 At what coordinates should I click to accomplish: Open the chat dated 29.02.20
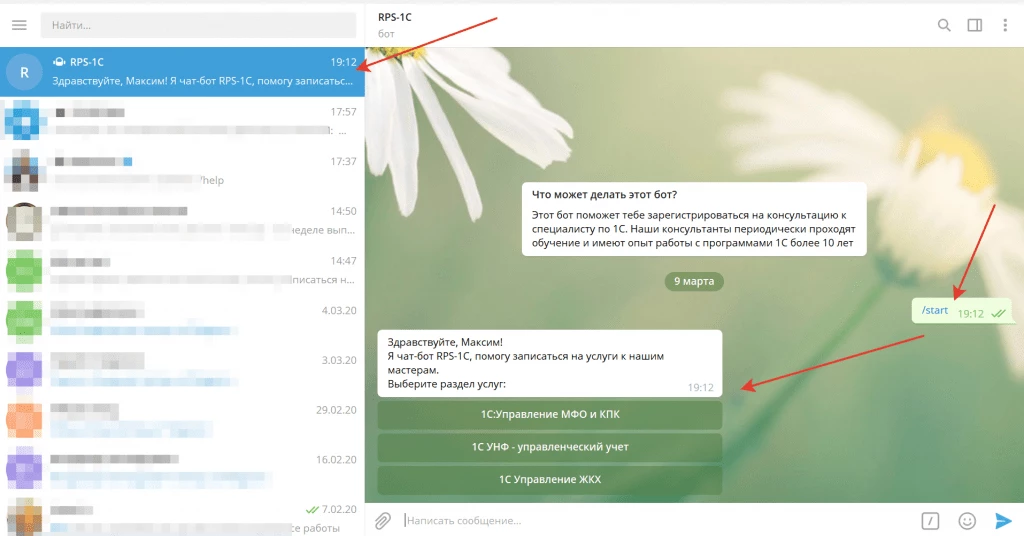(x=182, y=420)
